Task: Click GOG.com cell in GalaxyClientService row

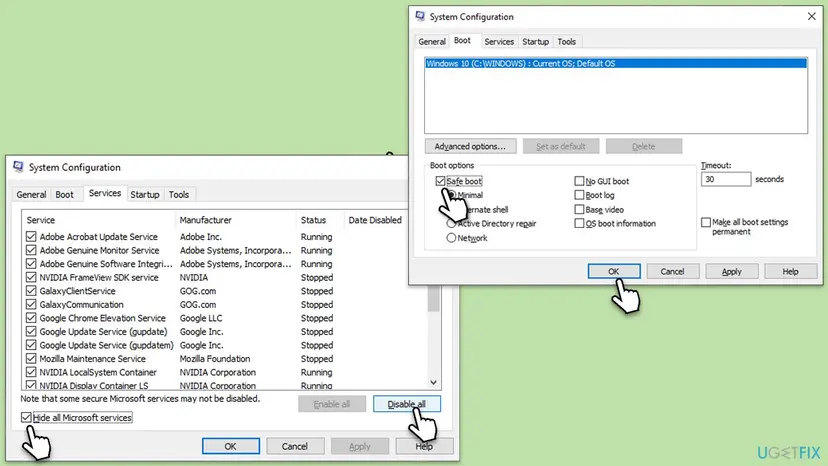Action: click(197, 291)
